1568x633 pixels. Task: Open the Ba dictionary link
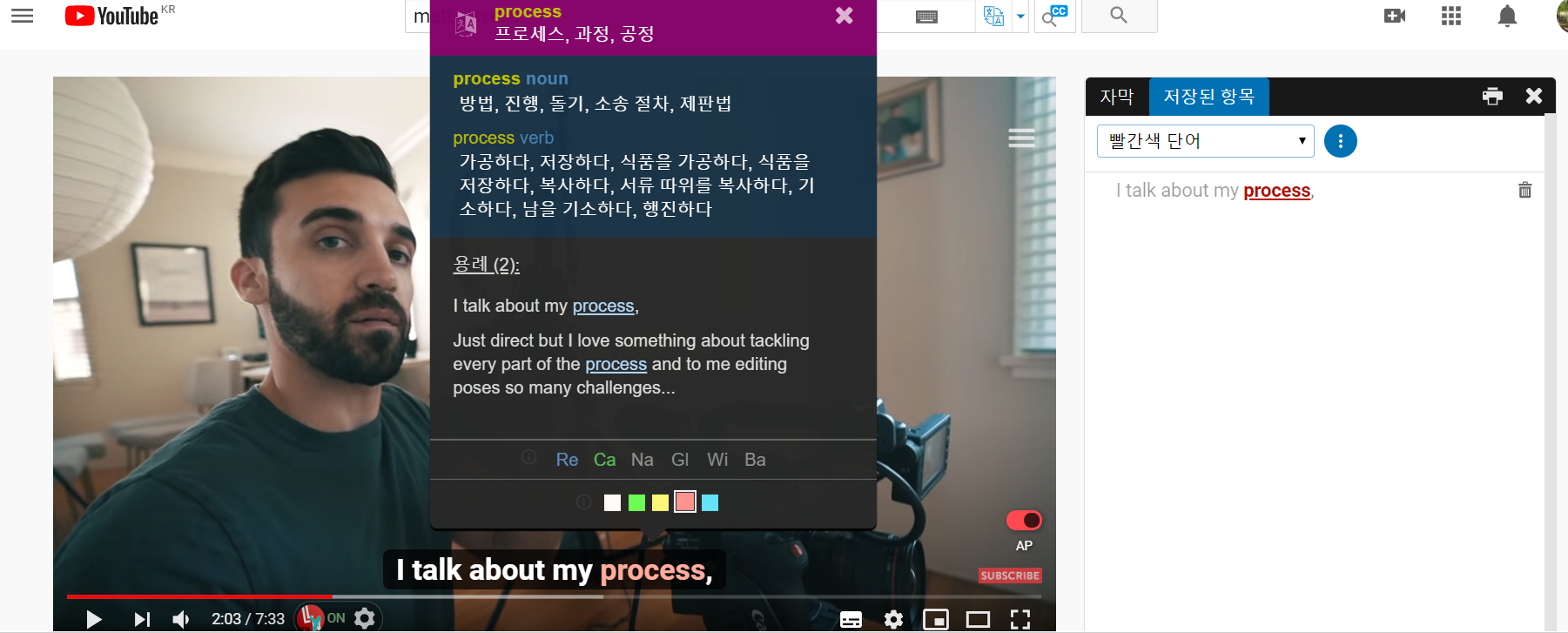[755, 460]
